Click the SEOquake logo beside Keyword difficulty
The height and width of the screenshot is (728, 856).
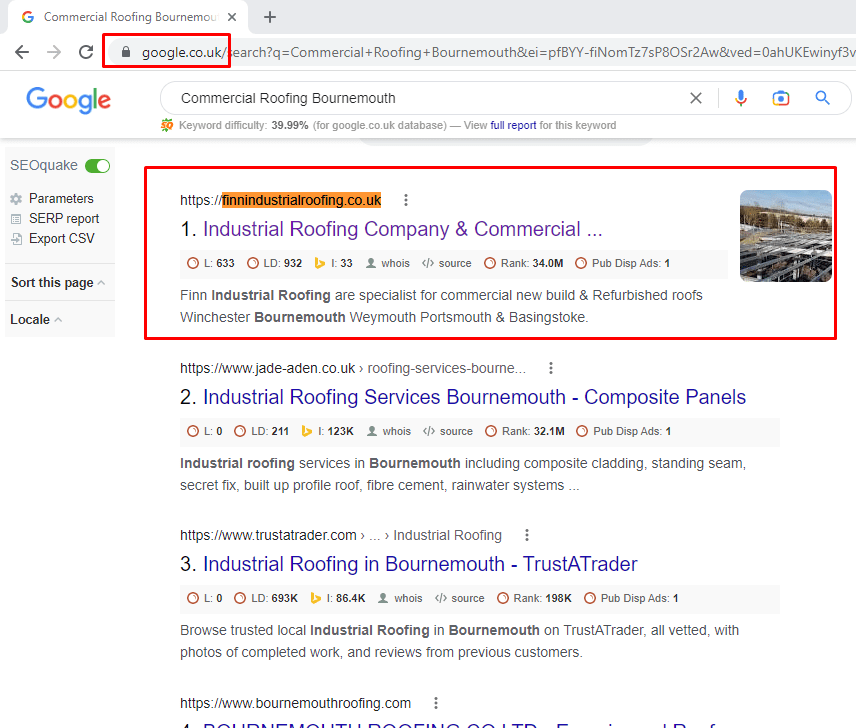[x=167, y=126]
